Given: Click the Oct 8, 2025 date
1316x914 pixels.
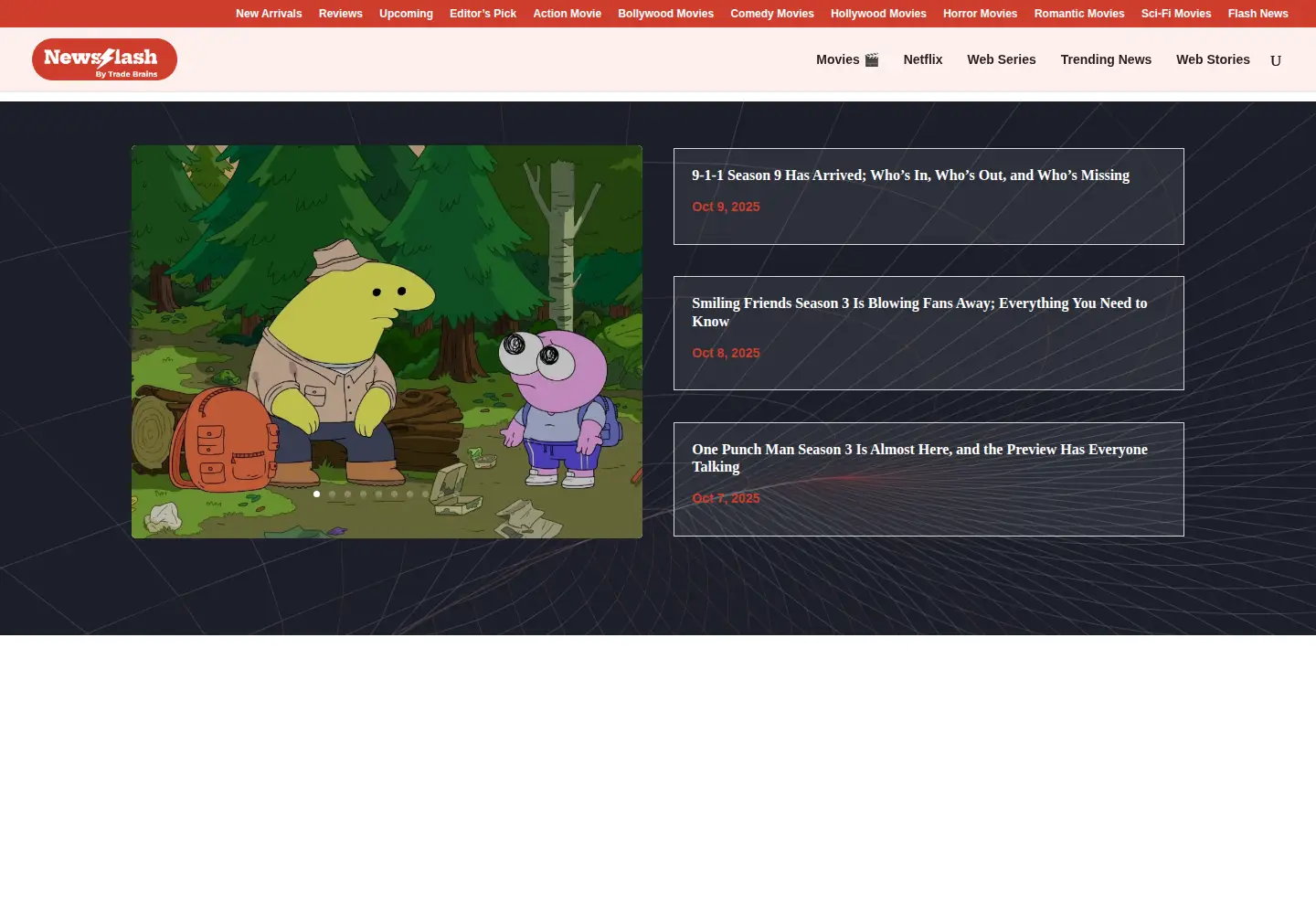Looking at the screenshot, I should (x=726, y=353).
